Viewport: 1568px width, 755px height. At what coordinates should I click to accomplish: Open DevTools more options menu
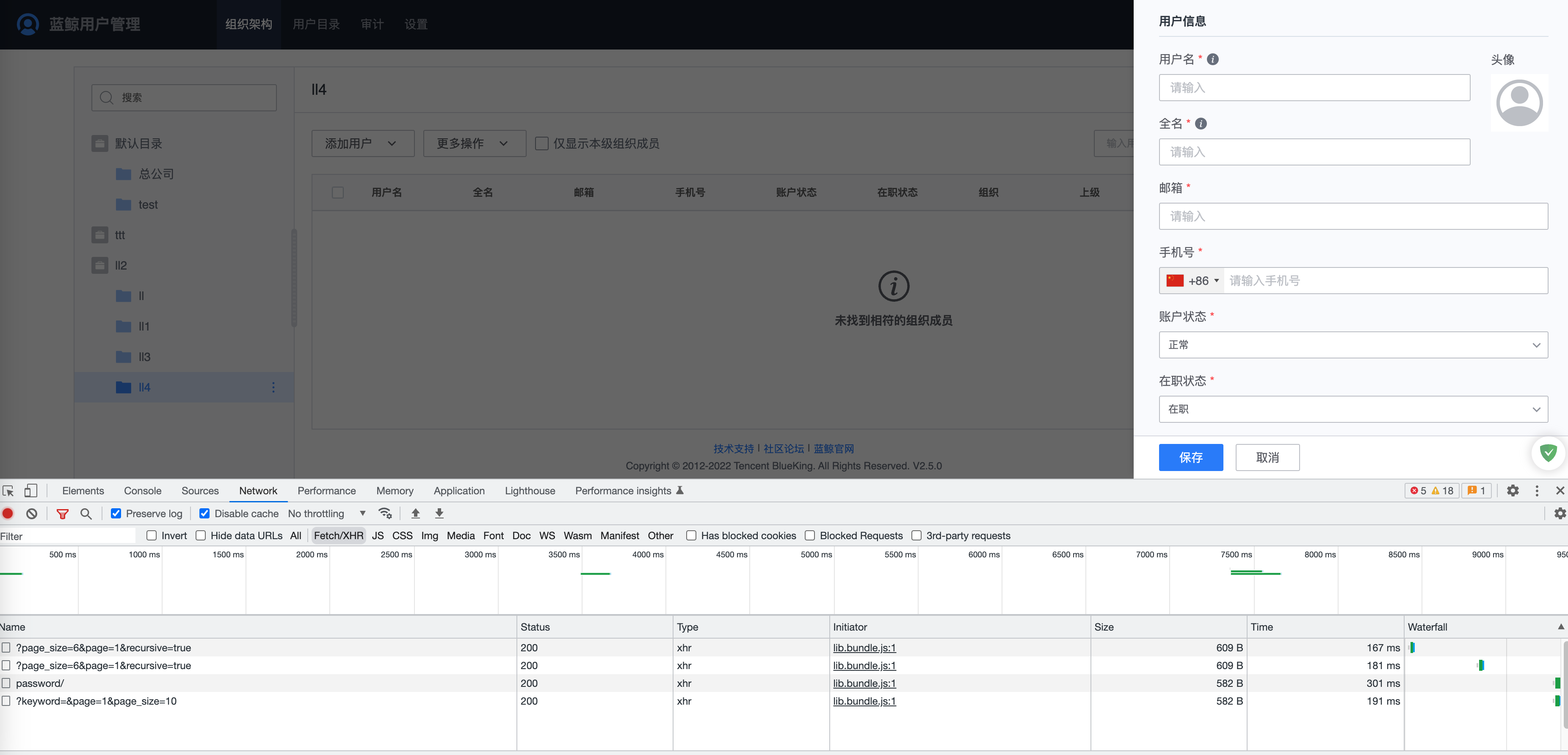pyautogui.click(x=1537, y=490)
